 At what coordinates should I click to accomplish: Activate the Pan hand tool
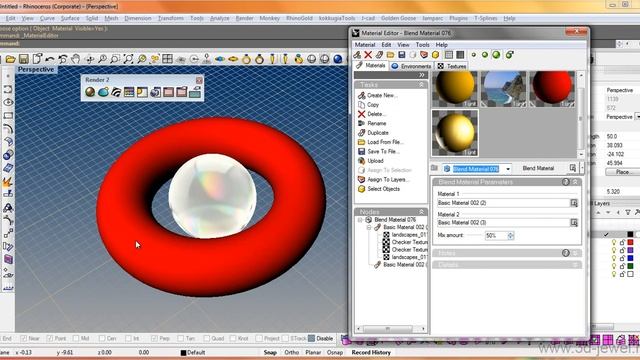pos(76,59)
